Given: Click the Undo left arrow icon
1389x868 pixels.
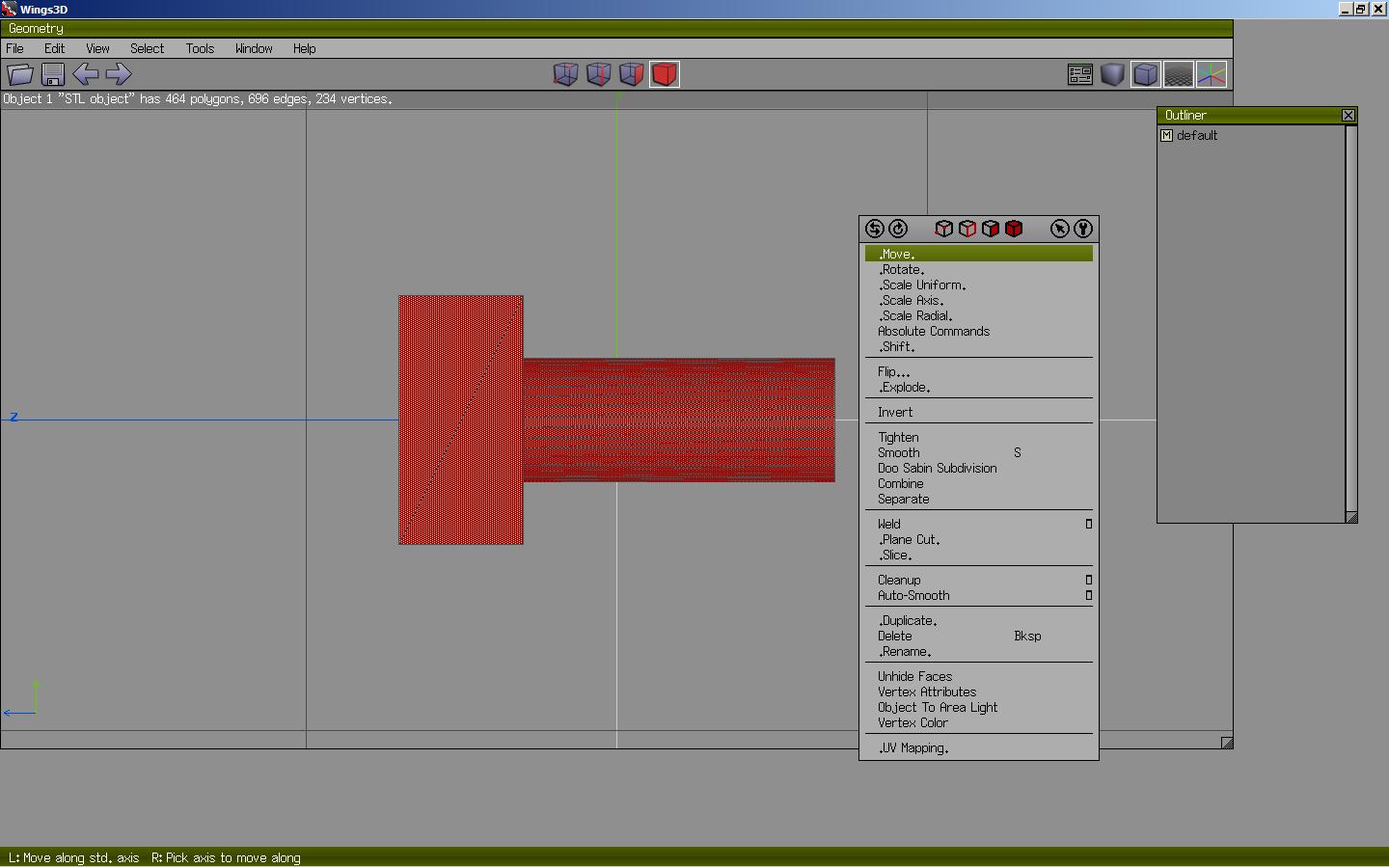Looking at the screenshot, I should point(86,74).
